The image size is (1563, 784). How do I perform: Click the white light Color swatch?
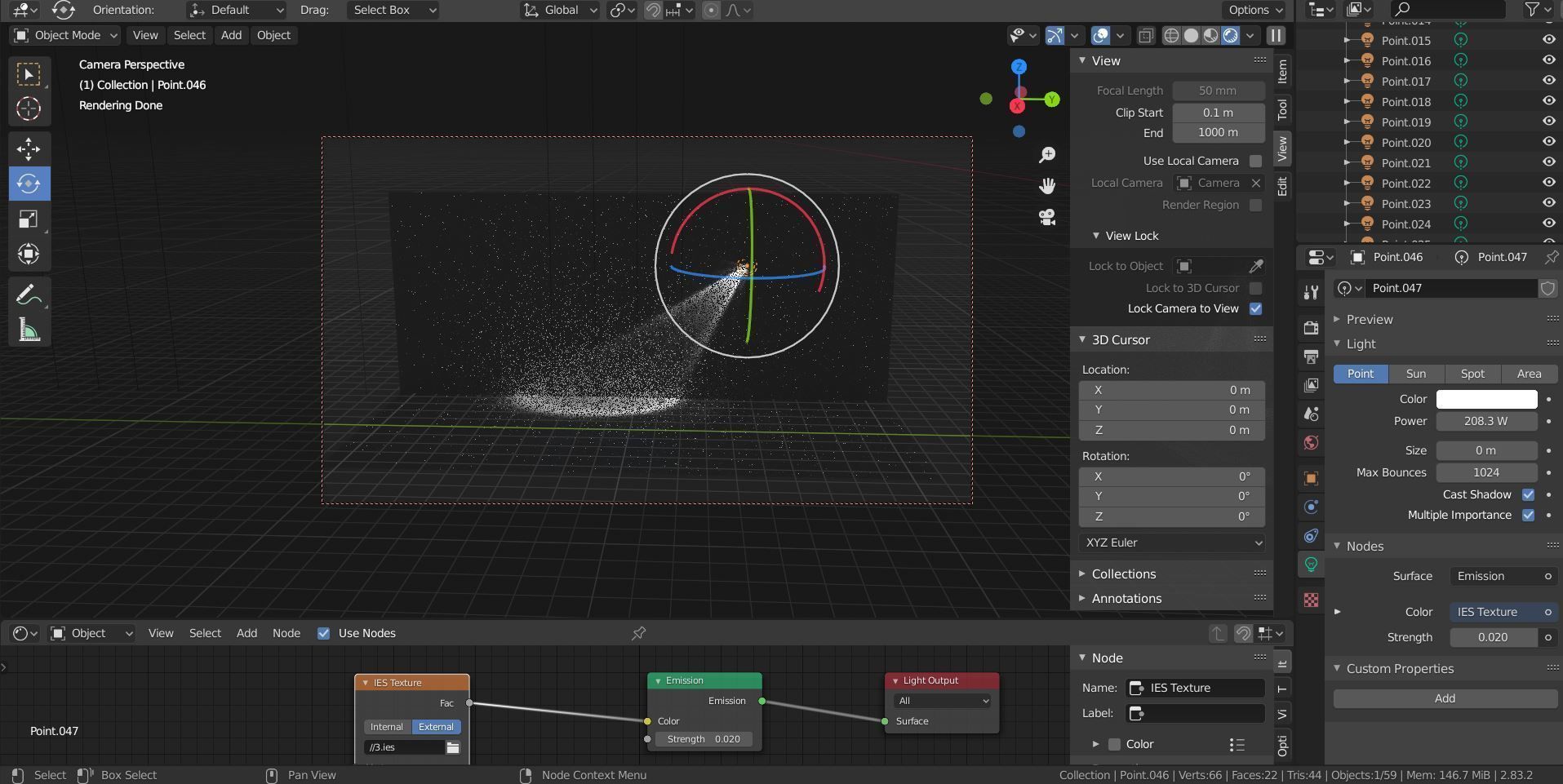pos(1486,399)
